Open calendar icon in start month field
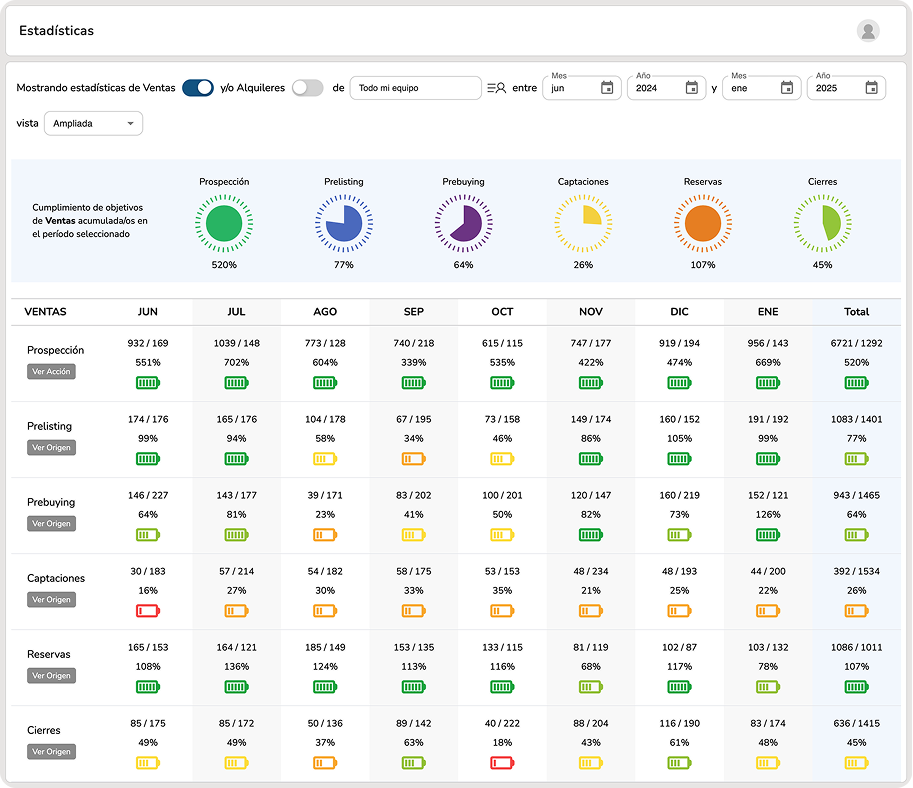This screenshot has height=788, width=913. [x=607, y=88]
